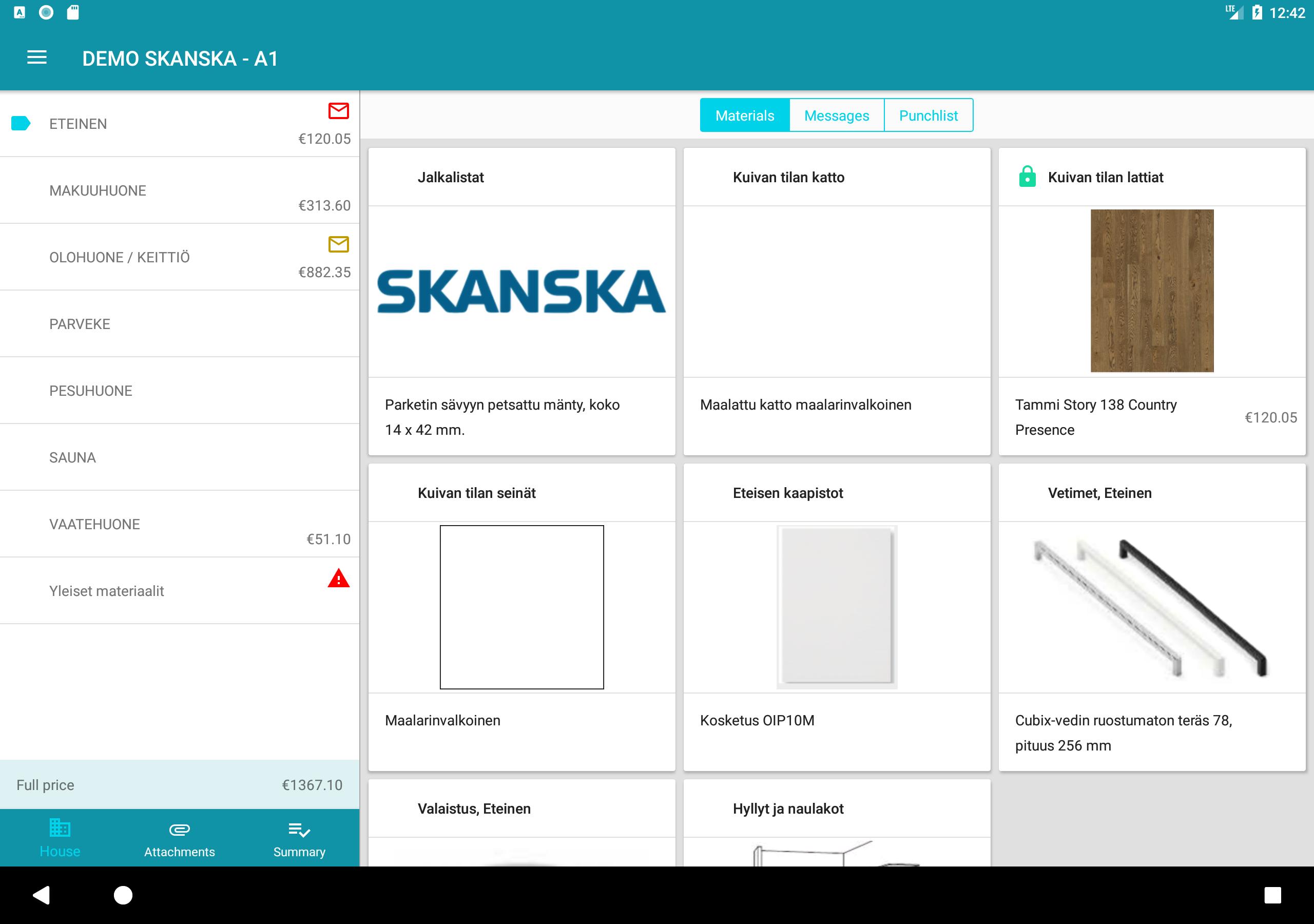Open the Jalkalistat SKANSKA logo image

[521, 291]
